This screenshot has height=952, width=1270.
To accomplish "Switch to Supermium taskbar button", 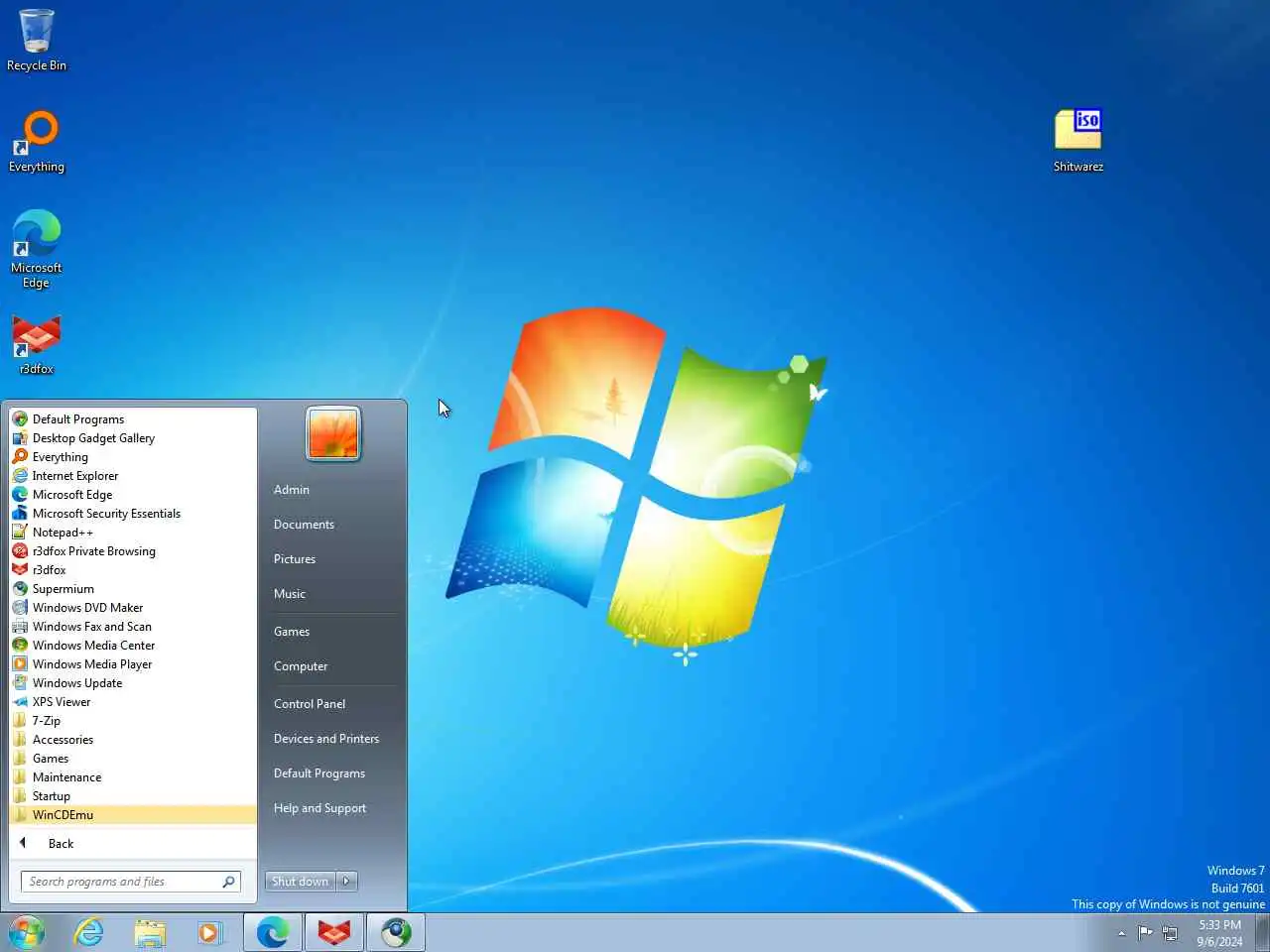I will pyautogui.click(x=396, y=932).
